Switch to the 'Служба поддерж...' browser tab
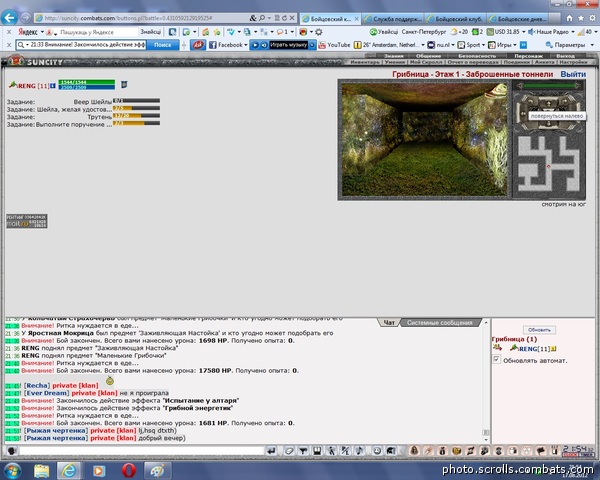 tap(393, 18)
